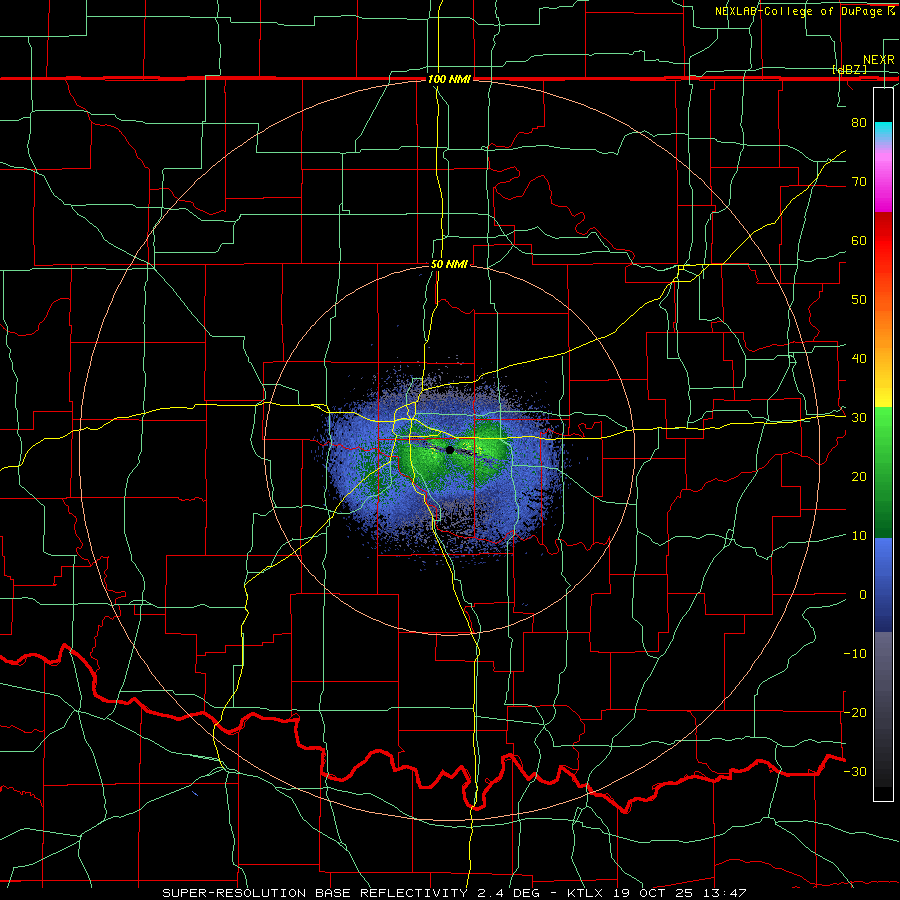Click the red segment of color bar
The image size is (900, 900).
[x=883, y=241]
